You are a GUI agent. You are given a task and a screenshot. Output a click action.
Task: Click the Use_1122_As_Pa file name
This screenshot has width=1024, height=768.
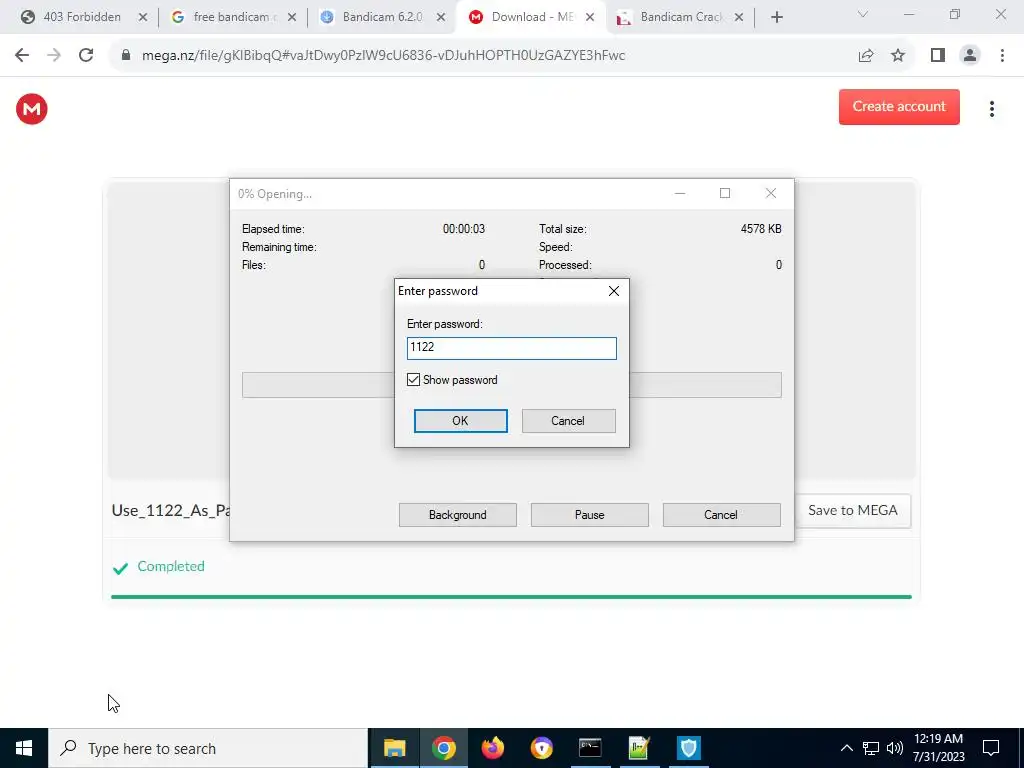pos(170,510)
